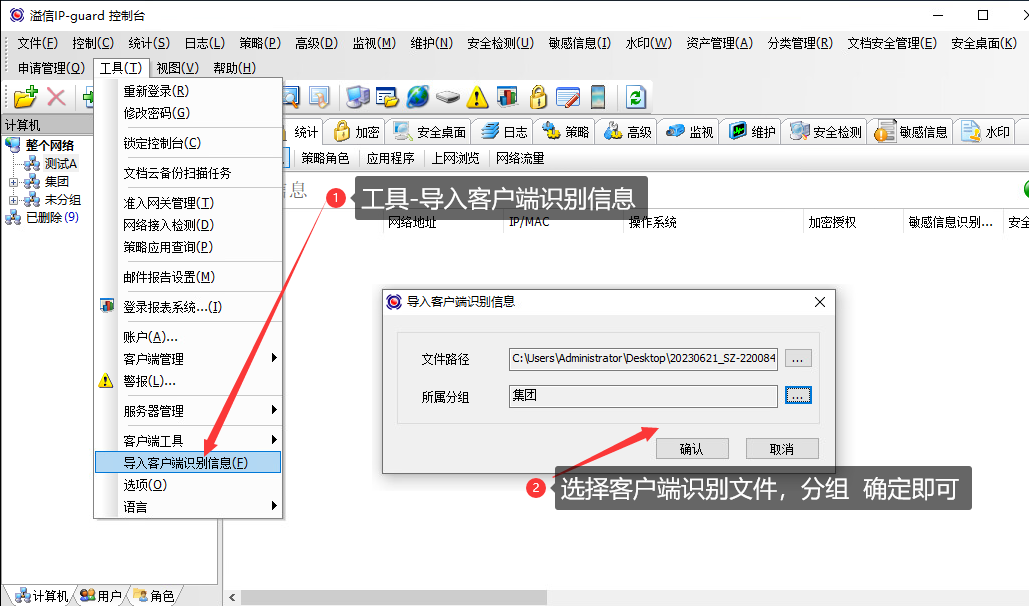Click the mobile phone toolbar icon
The image size is (1029, 606).
[598, 97]
